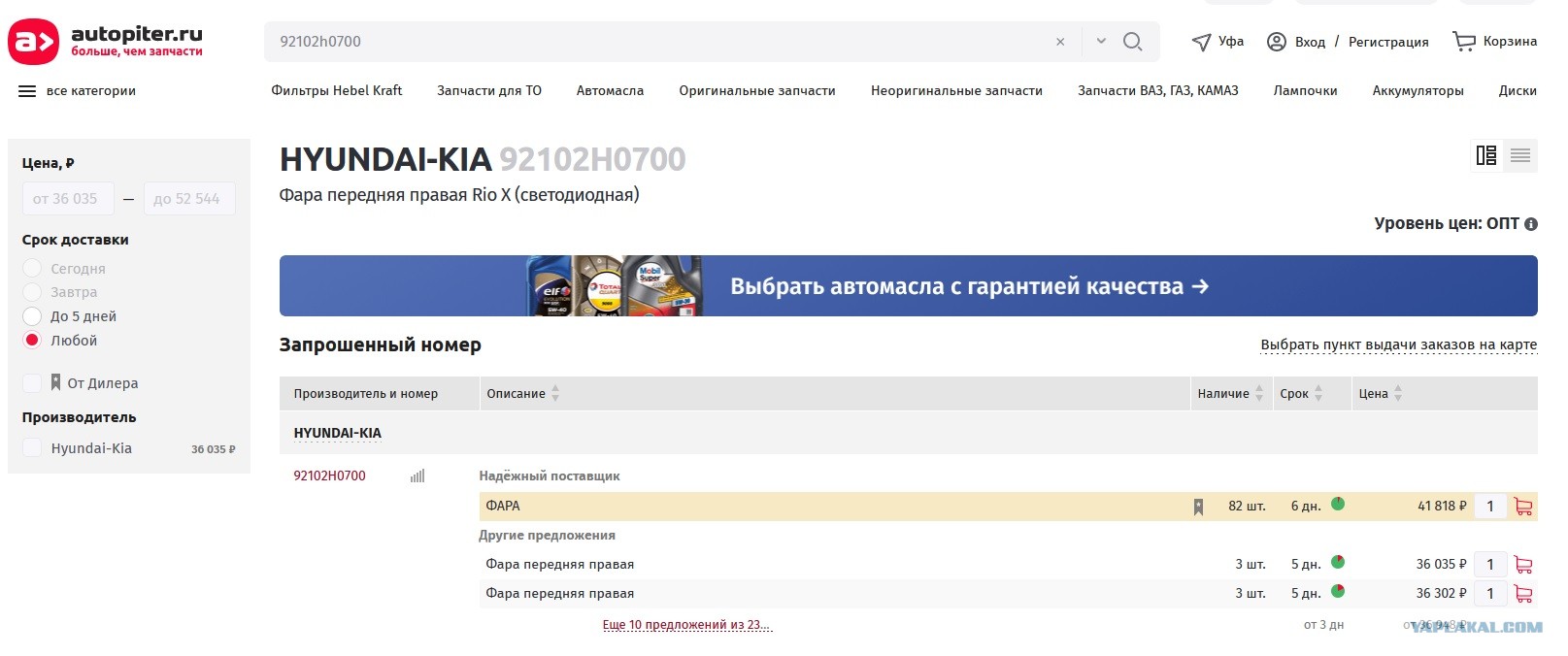
Task: Click dealer bookmark icon in ФАРА row
Action: coord(1198,507)
